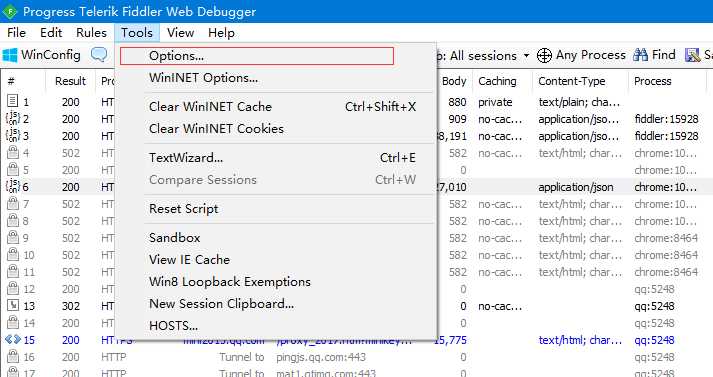The image size is (713, 377).
Task: Click chrome:8464 process of session 9
Action: pyautogui.click(x=666, y=238)
